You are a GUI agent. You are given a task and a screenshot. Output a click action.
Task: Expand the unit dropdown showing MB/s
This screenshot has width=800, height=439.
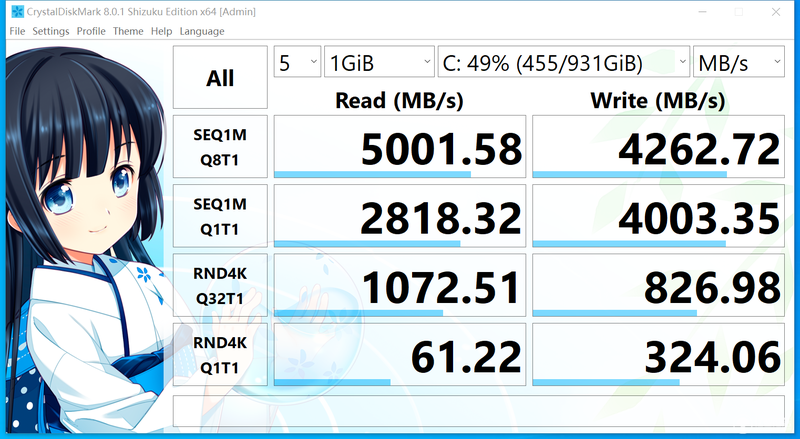coord(739,62)
